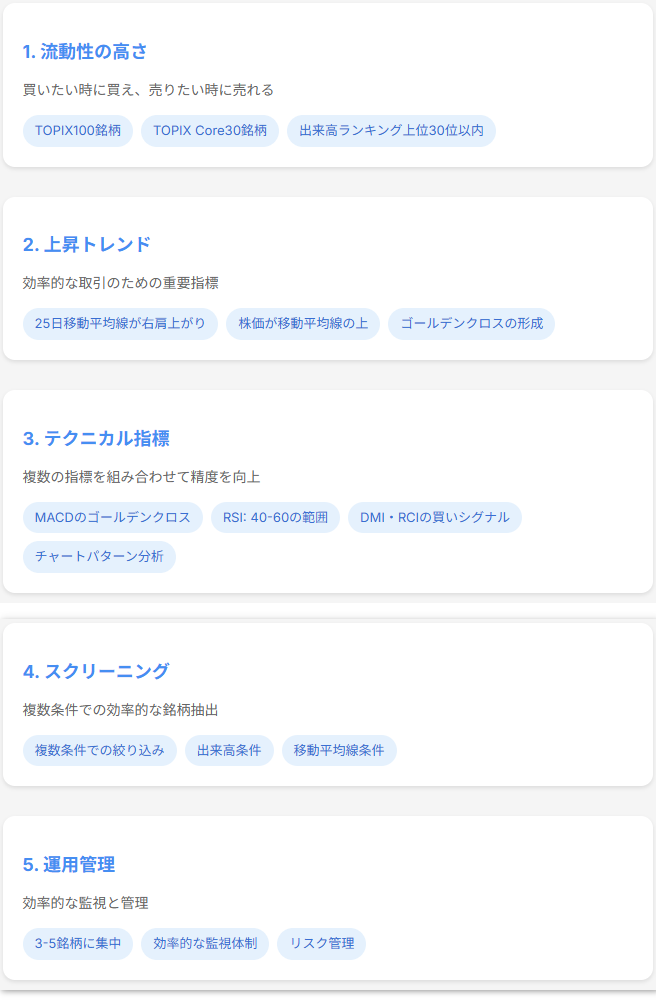Choose the リスク管理 tag

tap(321, 944)
